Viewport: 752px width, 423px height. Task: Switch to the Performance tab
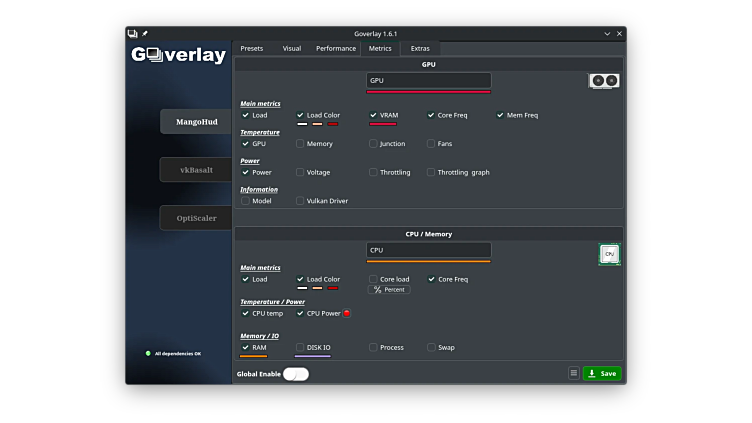[x=335, y=48]
